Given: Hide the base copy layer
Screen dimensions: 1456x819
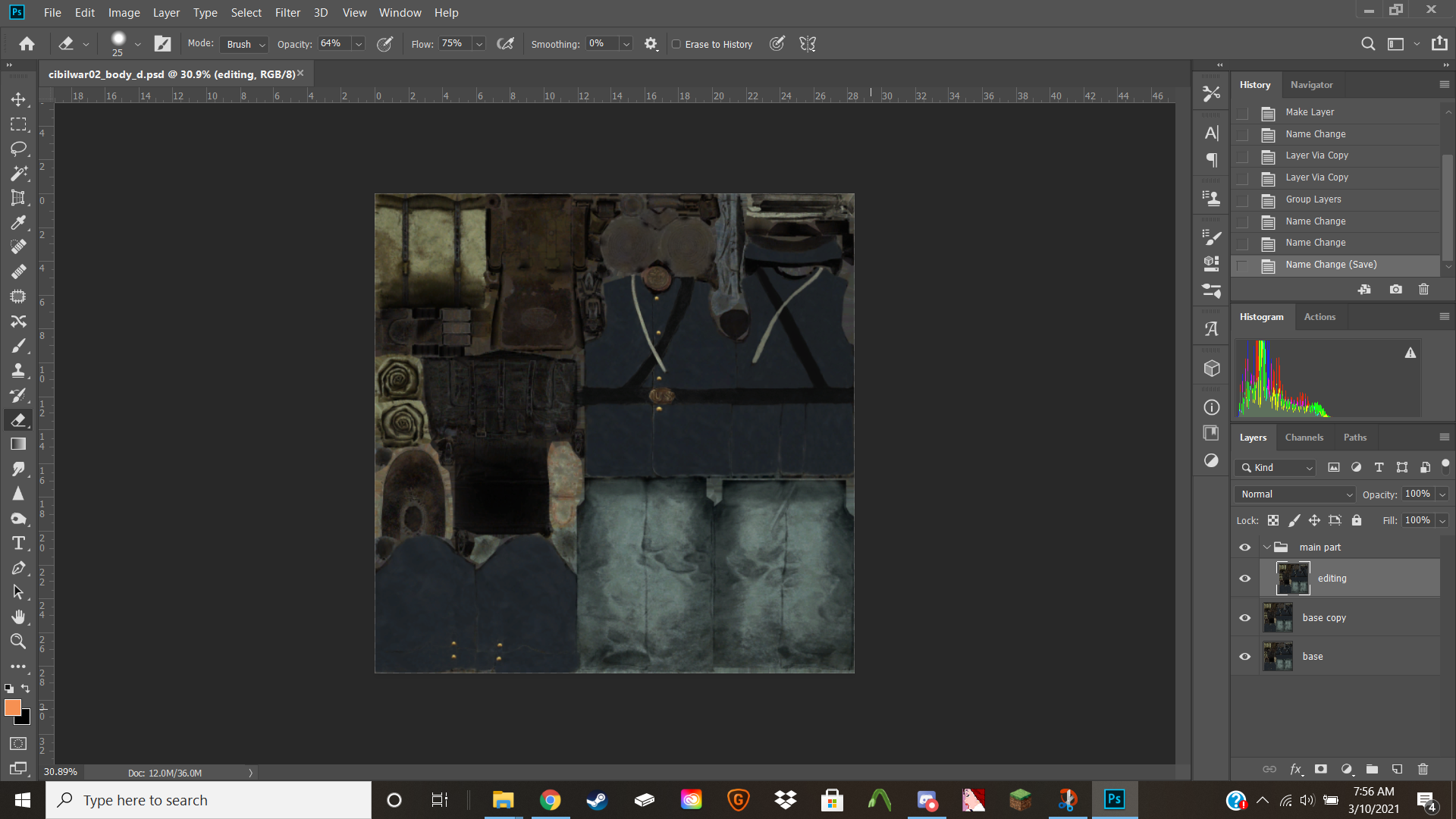Looking at the screenshot, I should (1244, 618).
